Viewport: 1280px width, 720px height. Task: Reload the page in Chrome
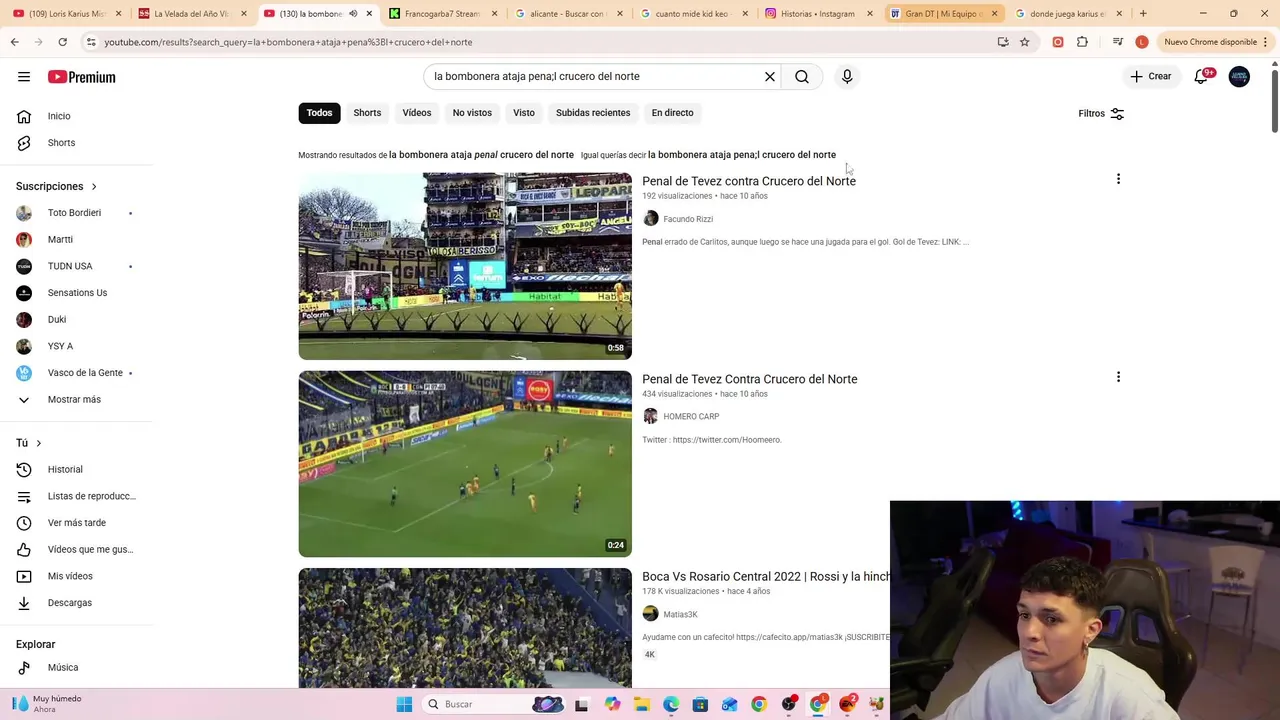[62, 42]
